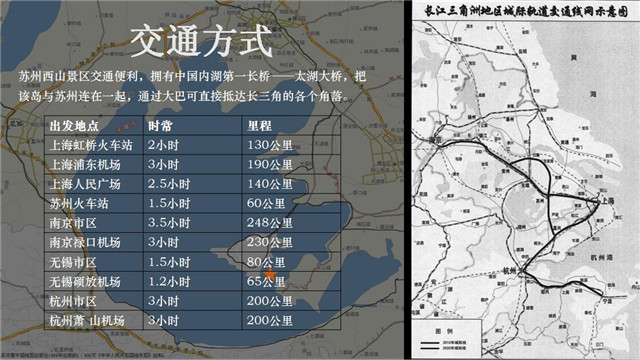640x360 pixels.
Task: Select the 出发地点 header cell
Action: [94, 125]
